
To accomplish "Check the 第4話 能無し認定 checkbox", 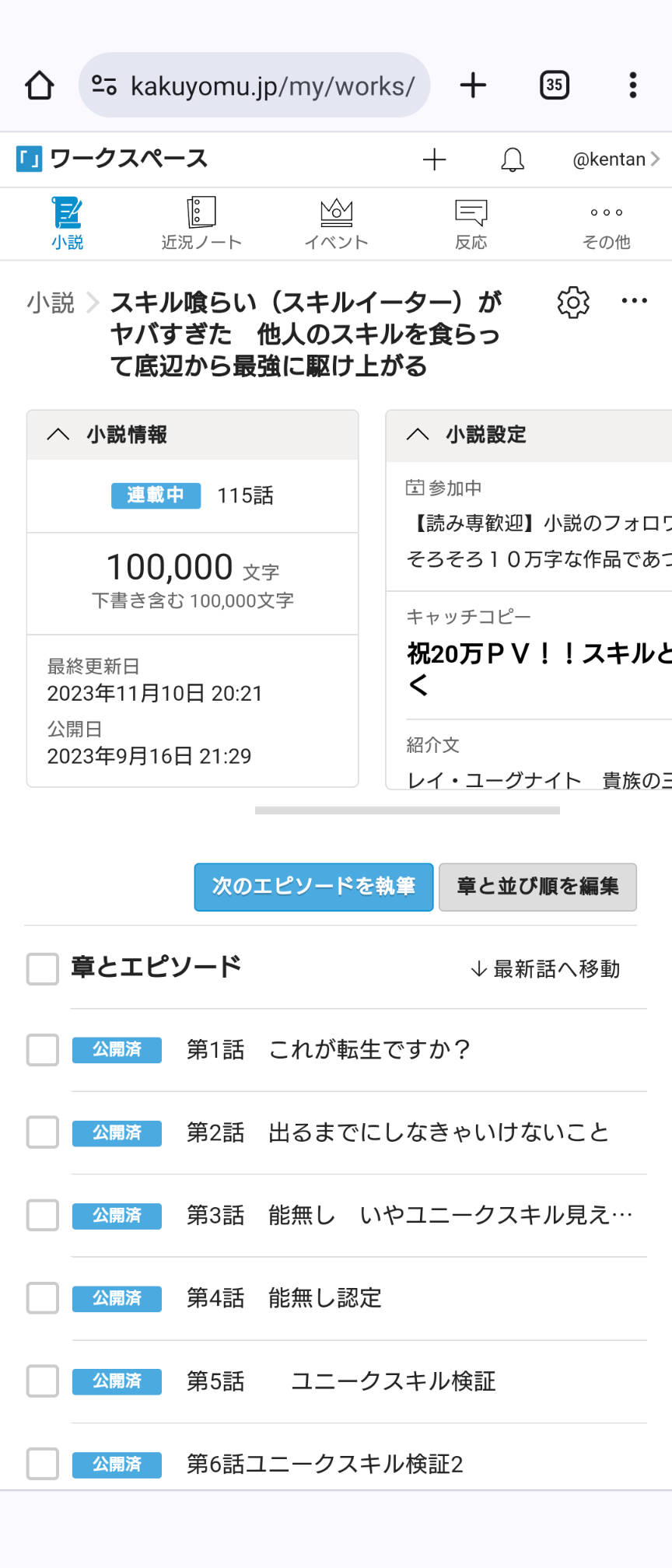I will click(43, 1298).
